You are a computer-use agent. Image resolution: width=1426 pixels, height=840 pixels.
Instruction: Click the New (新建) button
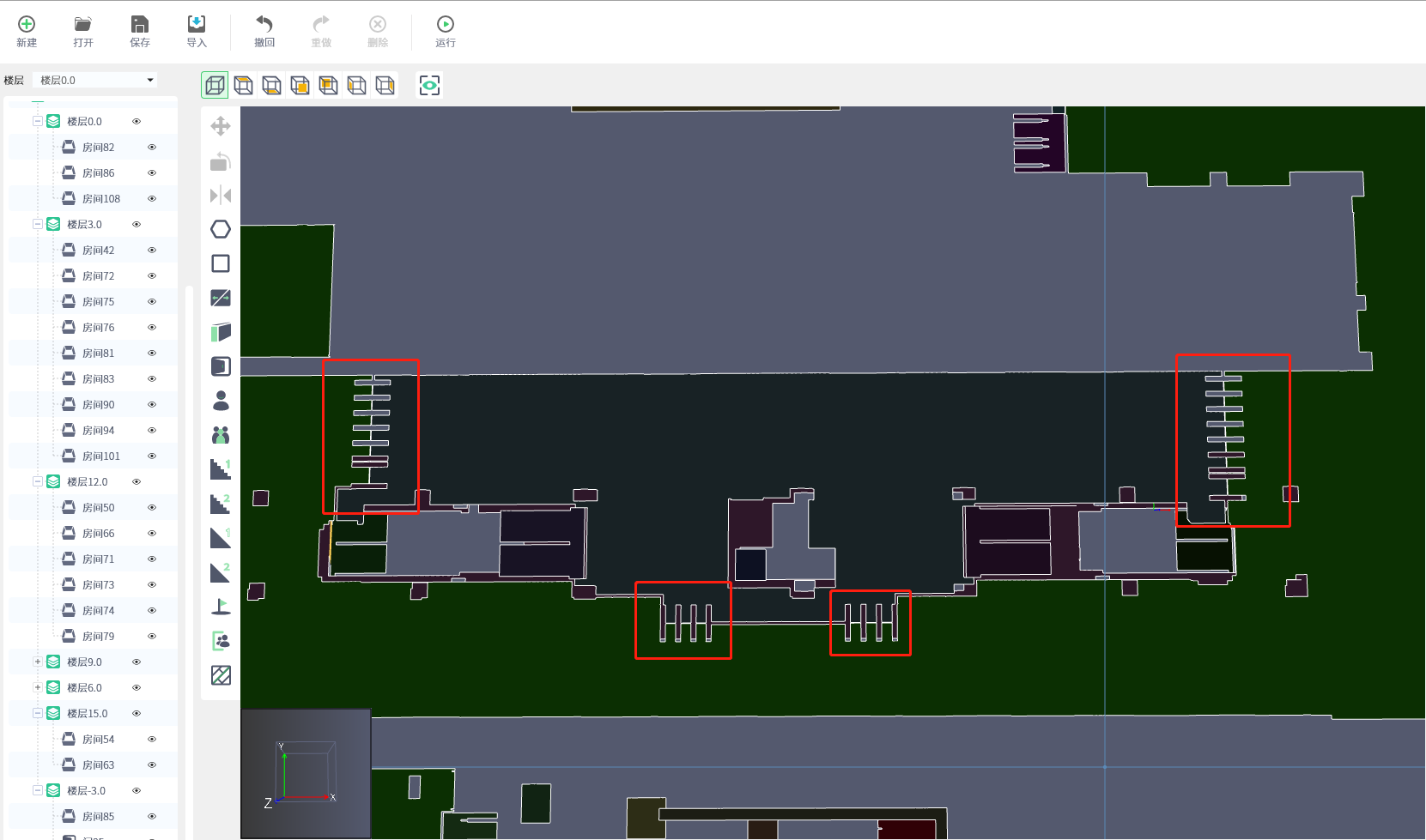(27, 31)
